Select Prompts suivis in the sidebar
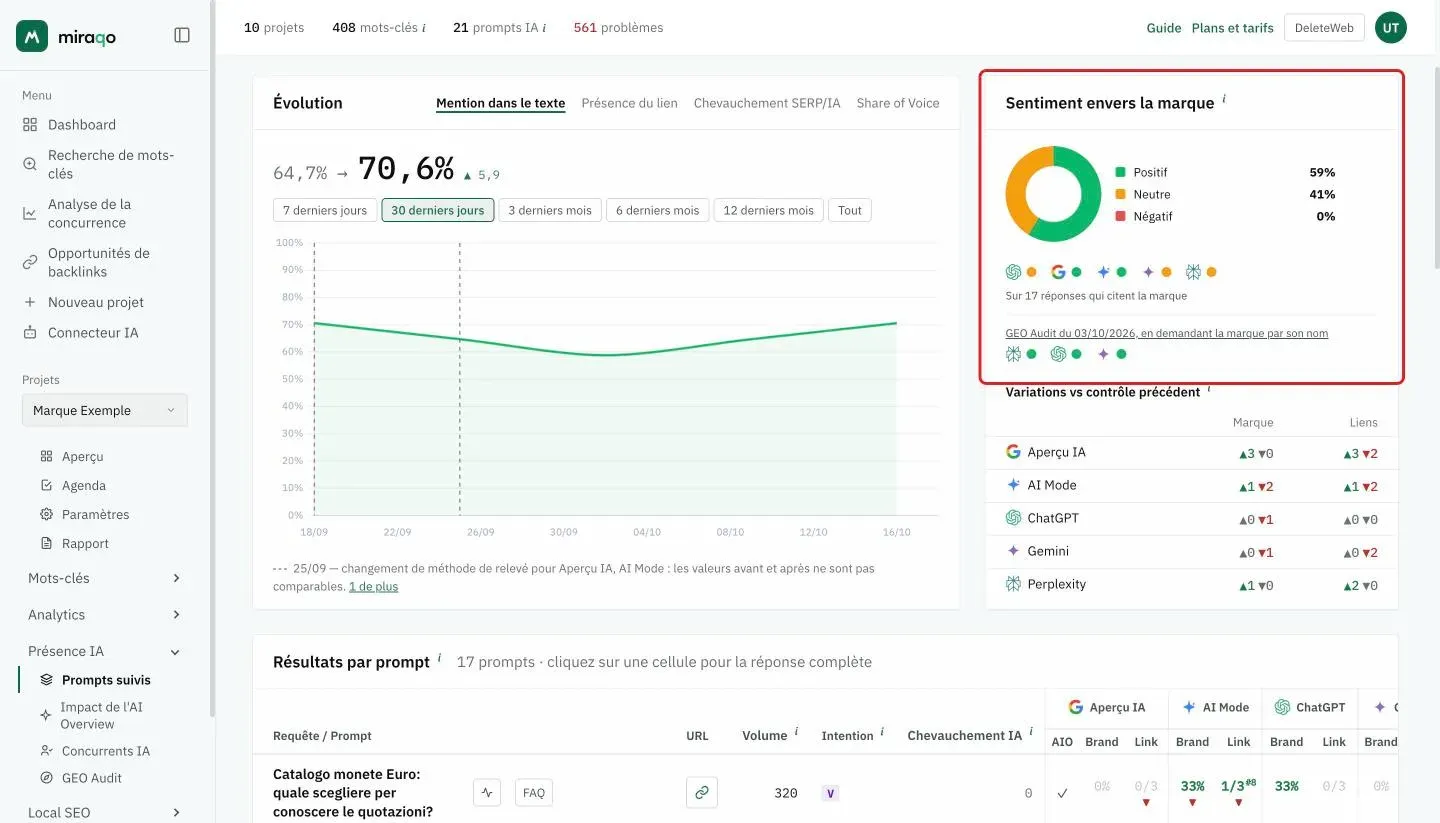Screen dimensions: 1440x823 [106, 680]
